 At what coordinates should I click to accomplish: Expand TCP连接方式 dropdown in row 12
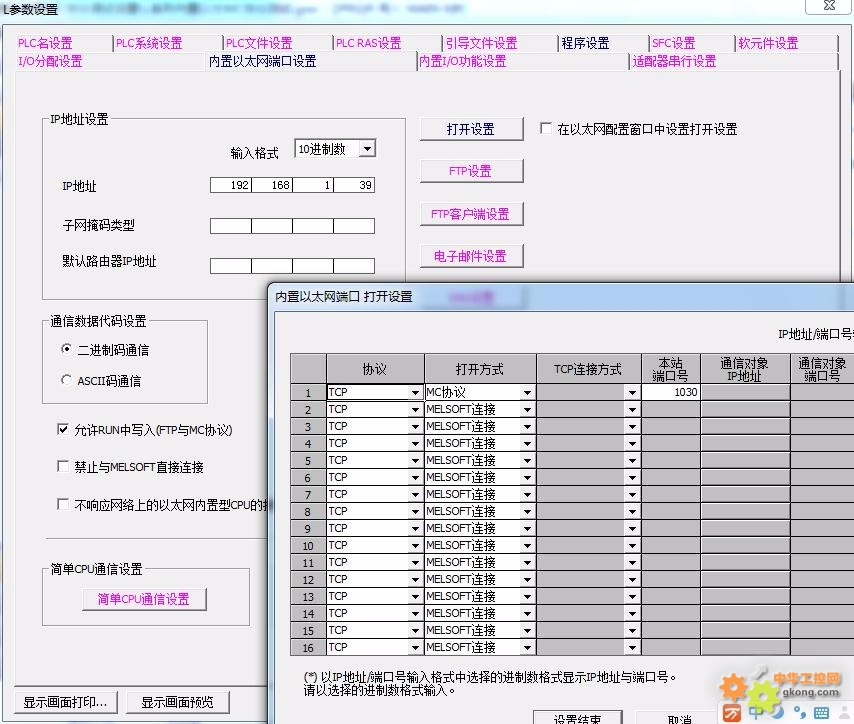point(632,580)
